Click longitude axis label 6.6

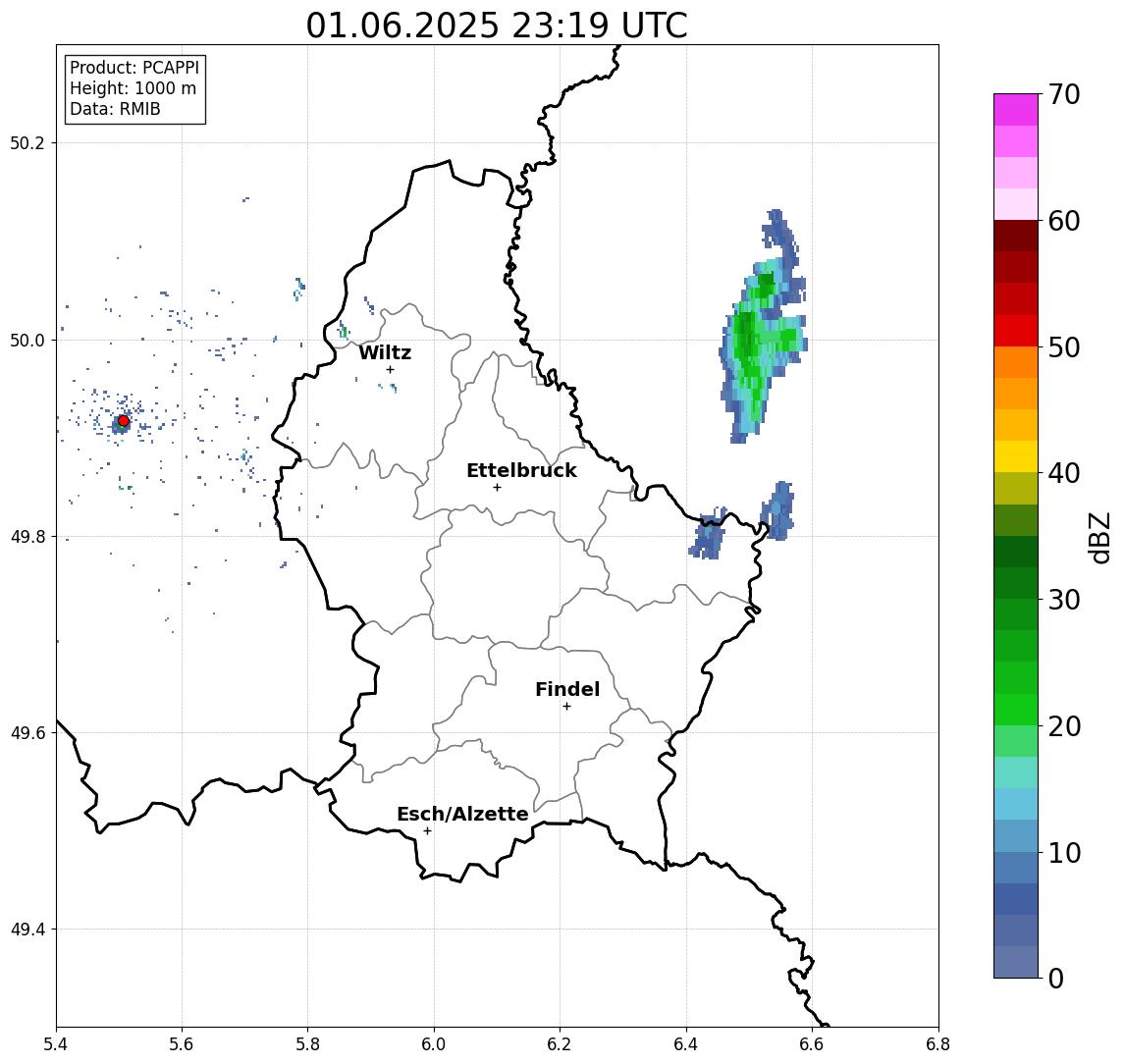[812, 1044]
